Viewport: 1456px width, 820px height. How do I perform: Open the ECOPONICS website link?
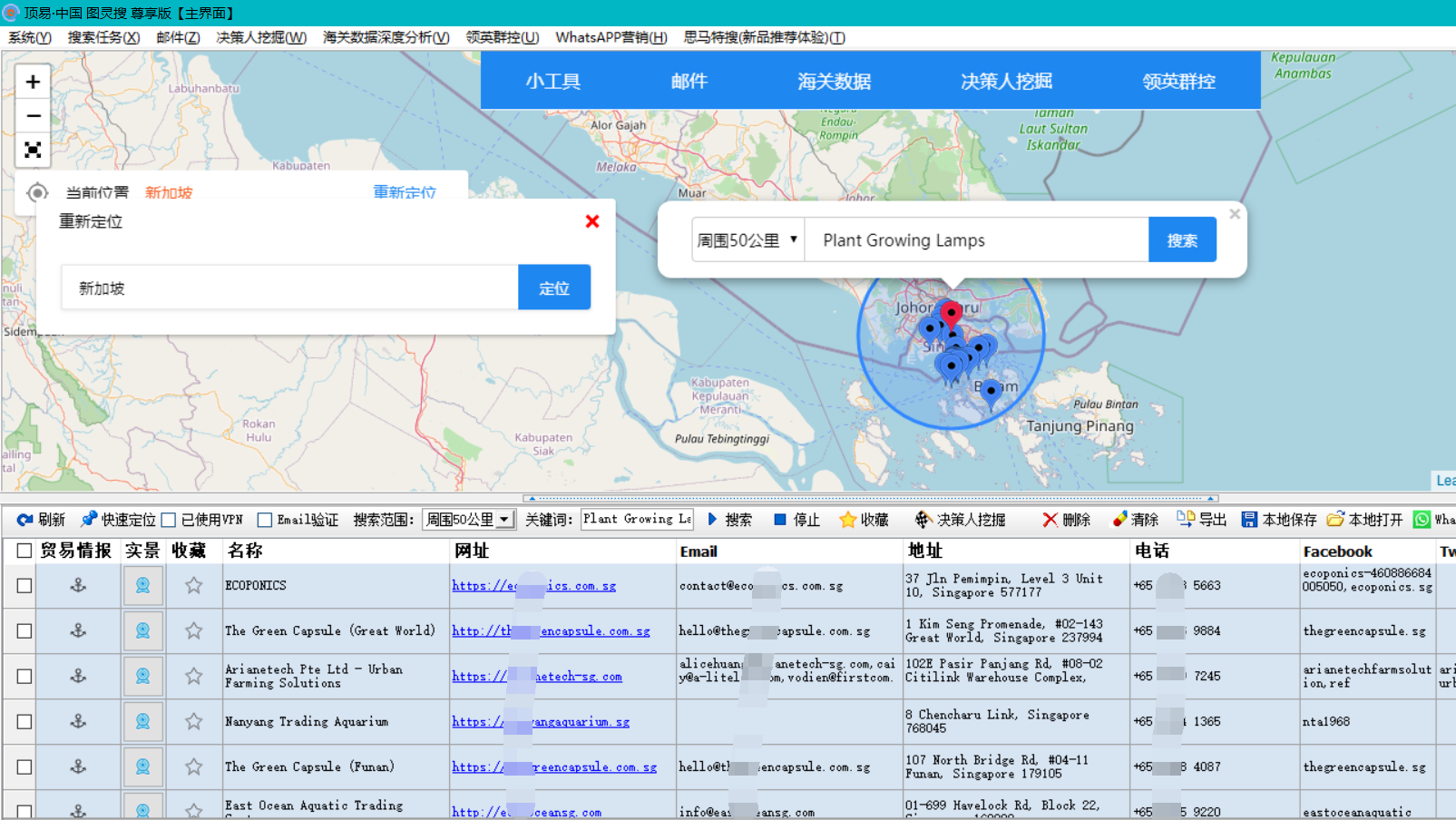(x=533, y=586)
